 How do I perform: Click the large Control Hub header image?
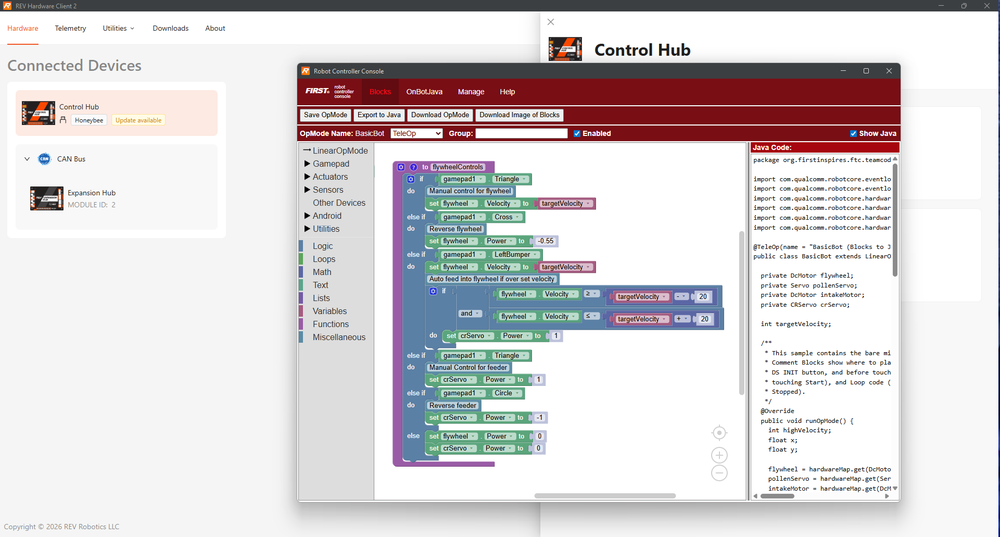click(x=565, y=49)
